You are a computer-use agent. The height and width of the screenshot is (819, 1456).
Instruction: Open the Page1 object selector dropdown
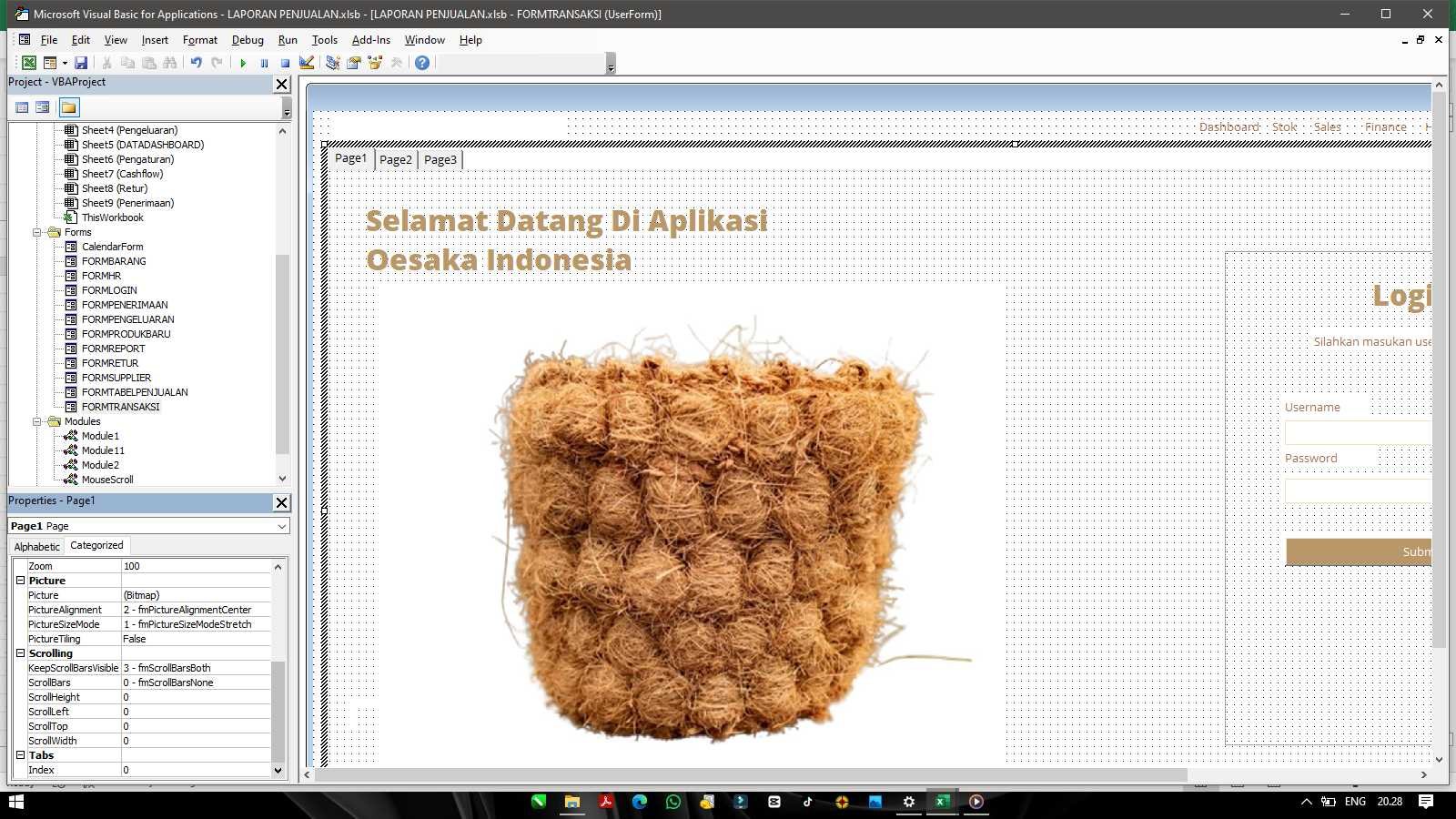tap(281, 526)
